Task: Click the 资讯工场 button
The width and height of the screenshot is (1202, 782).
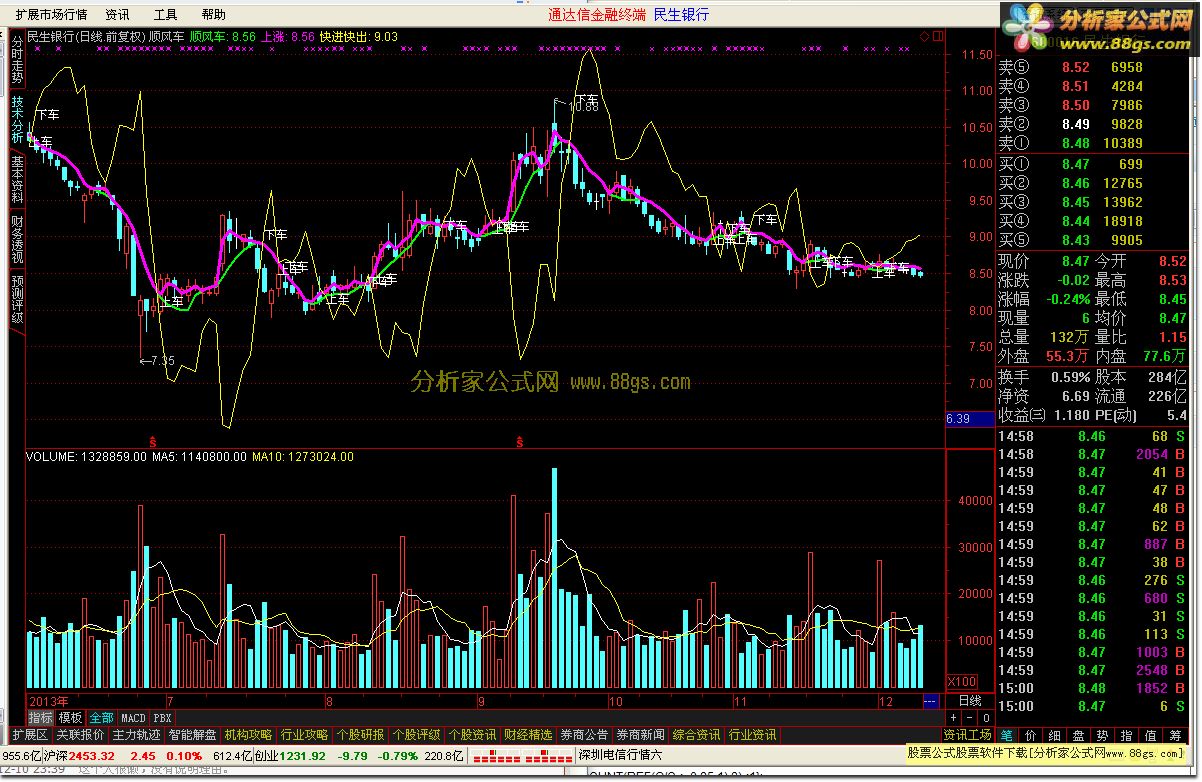Action: point(968,735)
